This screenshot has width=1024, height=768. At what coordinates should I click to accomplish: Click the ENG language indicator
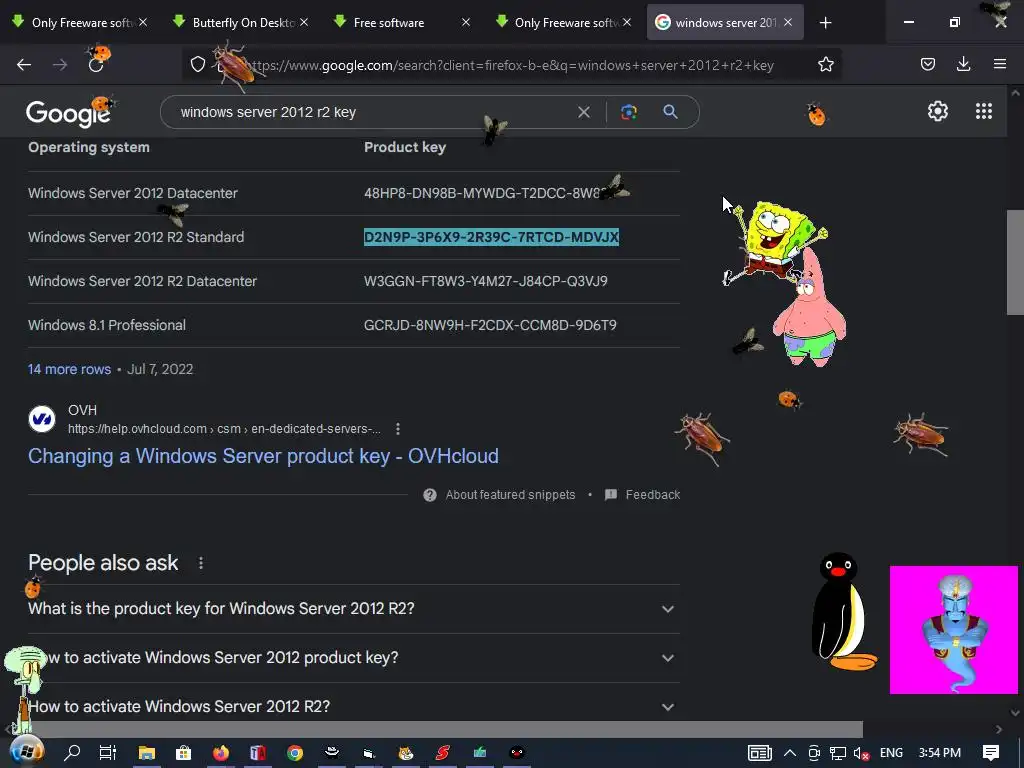tap(891, 753)
